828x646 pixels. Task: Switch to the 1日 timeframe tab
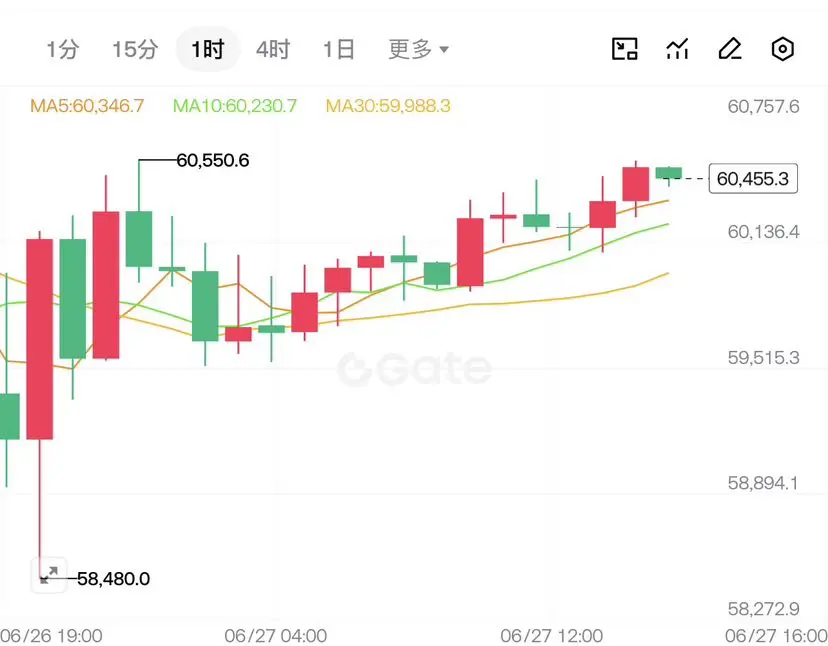click(x=338, y=49)
